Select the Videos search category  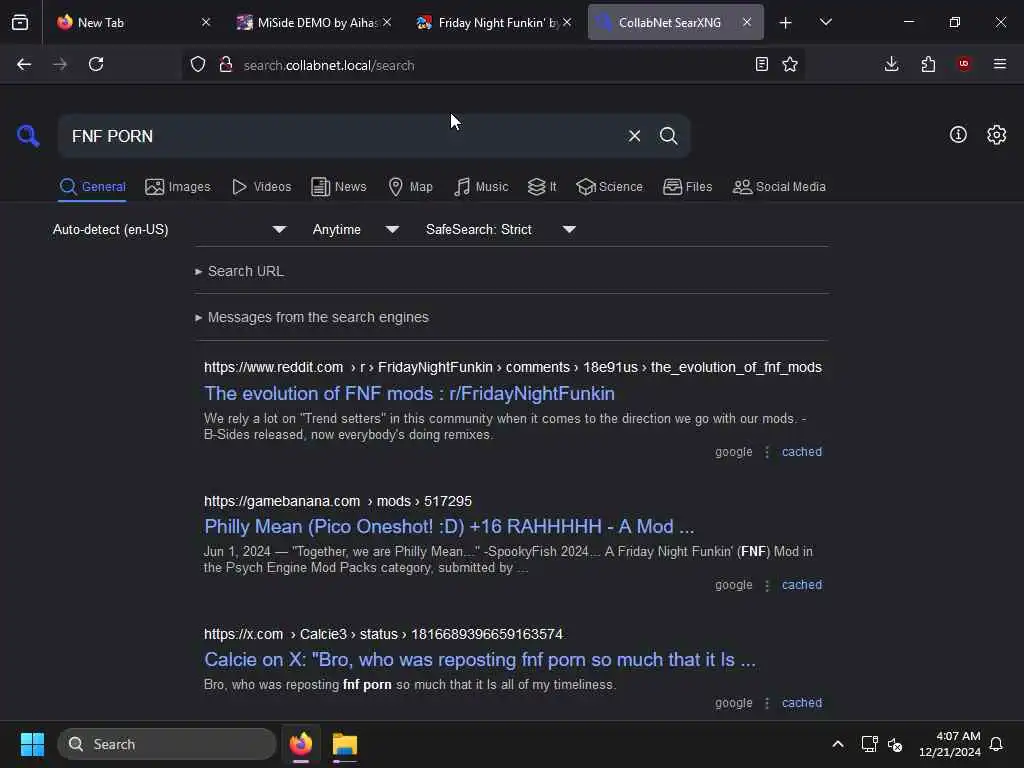pos(261,187)
